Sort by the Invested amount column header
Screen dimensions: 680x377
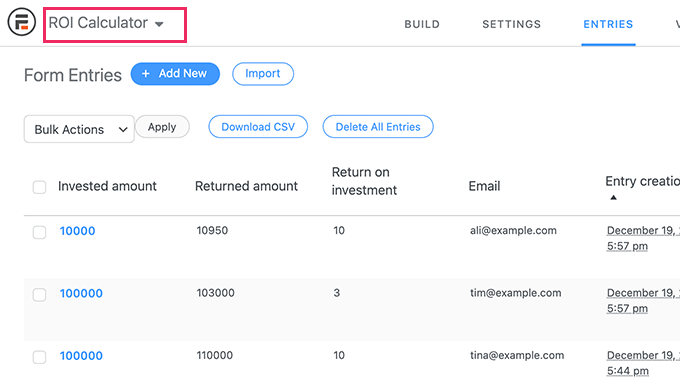(107, 186)
